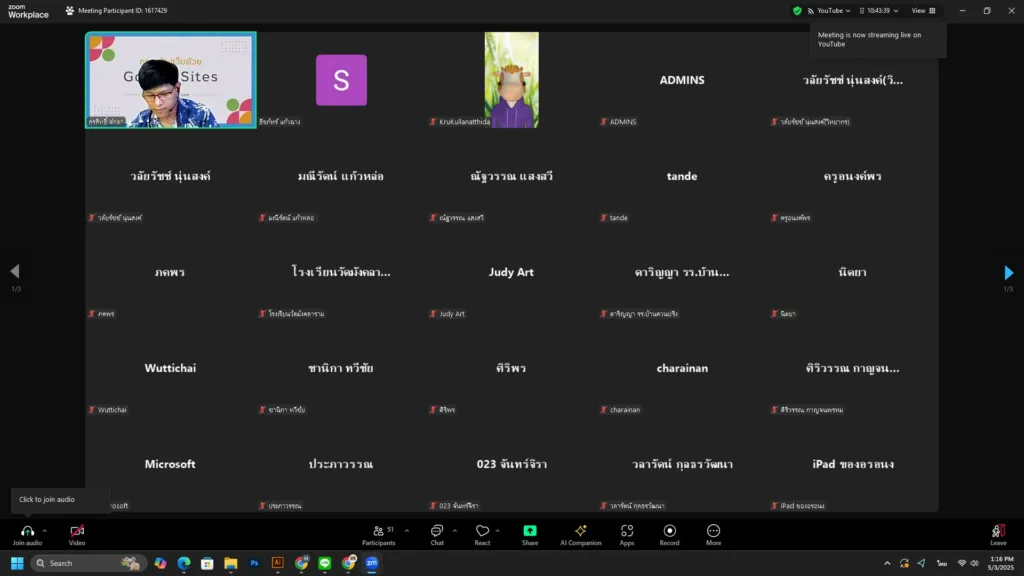
Task: Open the Chat panel
Action: pyautogui.click(x=437, y=533)
